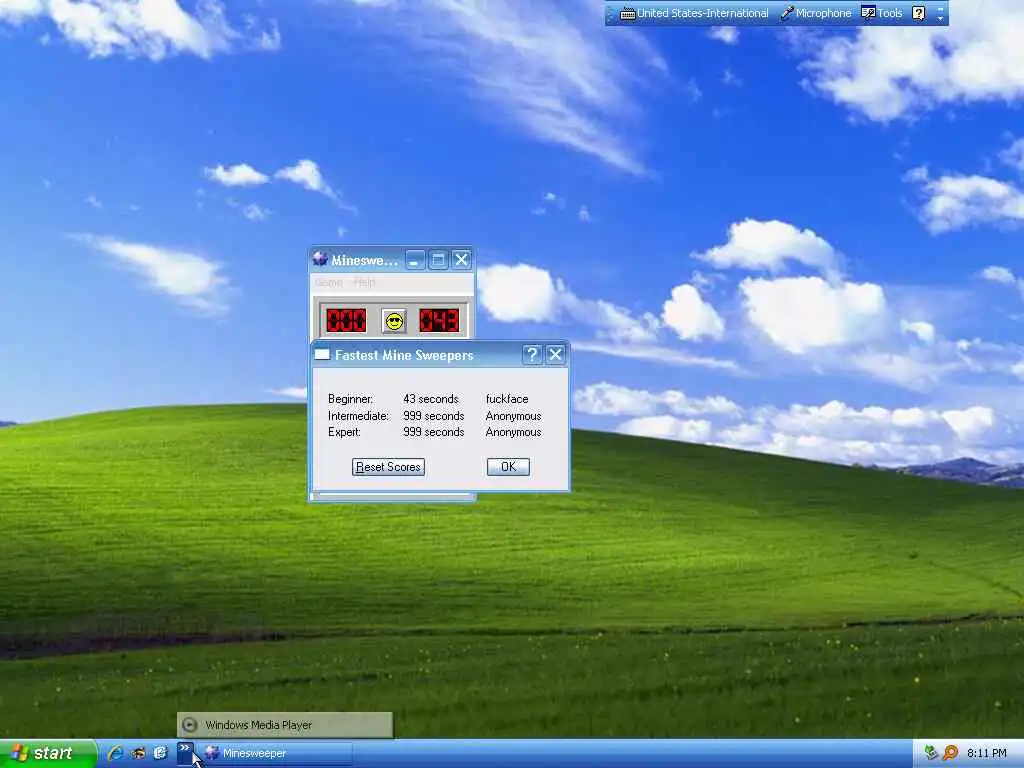Open the Tools menu on language bar
The height and width of the screenshot is (768, 1024).
pyautogui.click(x=882, y=13)
